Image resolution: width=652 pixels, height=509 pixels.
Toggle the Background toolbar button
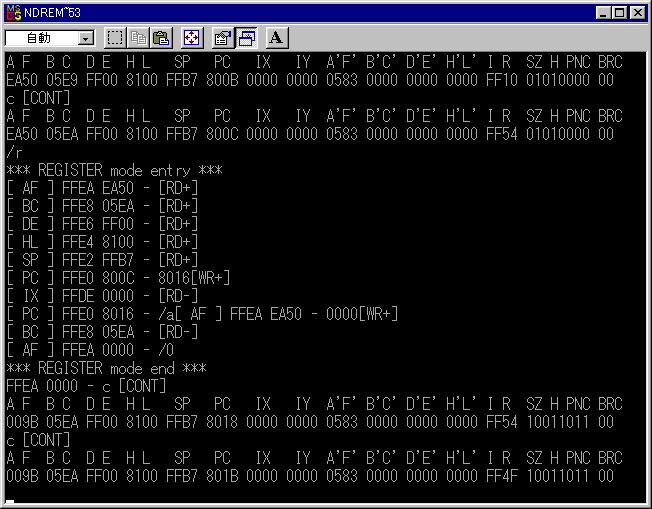246,38
